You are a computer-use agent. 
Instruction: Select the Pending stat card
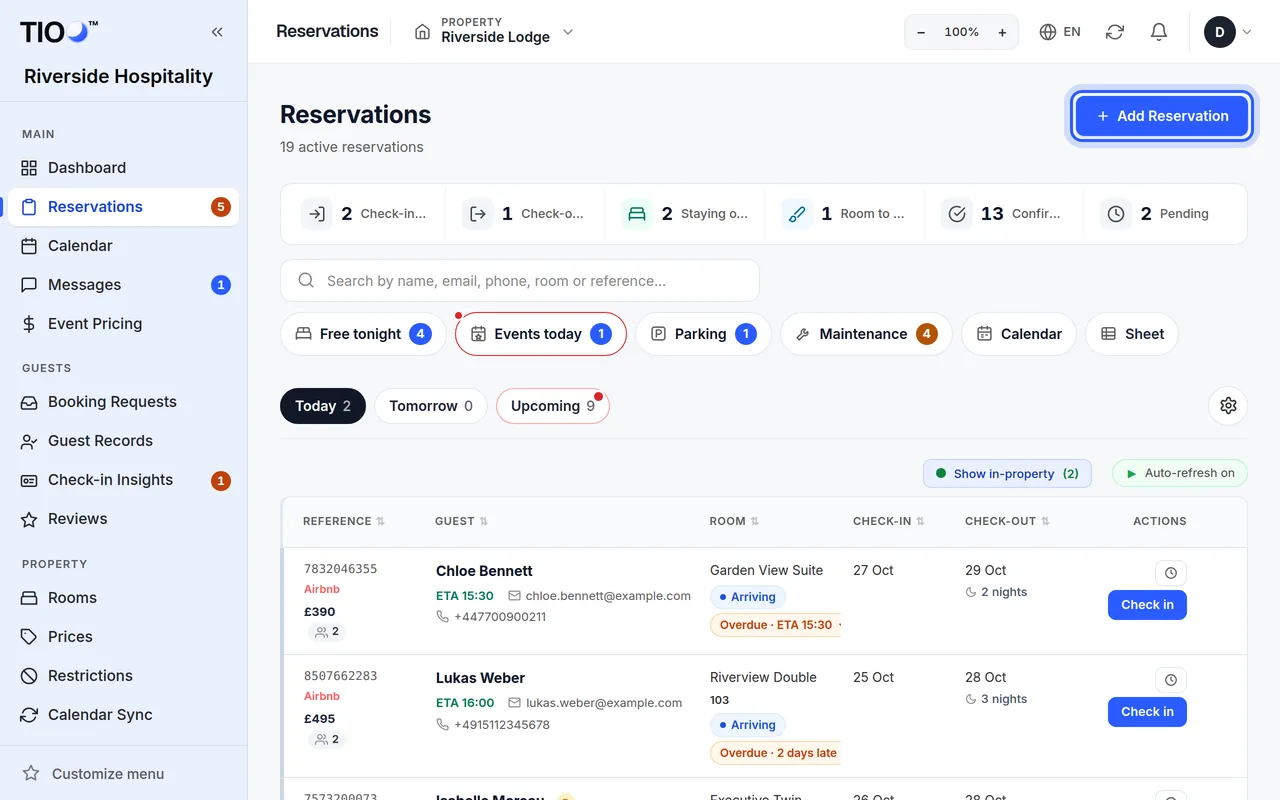click(x=1164, y=214)
